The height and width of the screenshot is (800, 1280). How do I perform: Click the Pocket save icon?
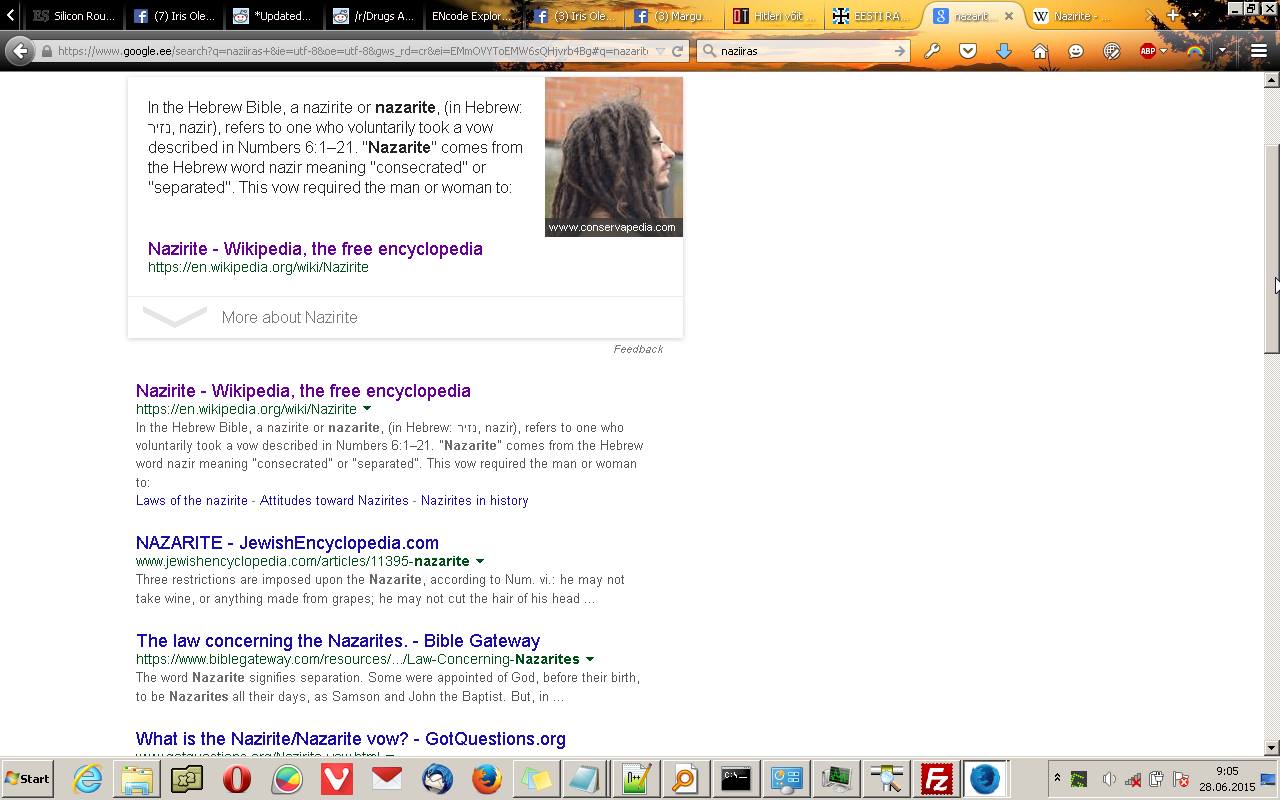coord(968,51)
